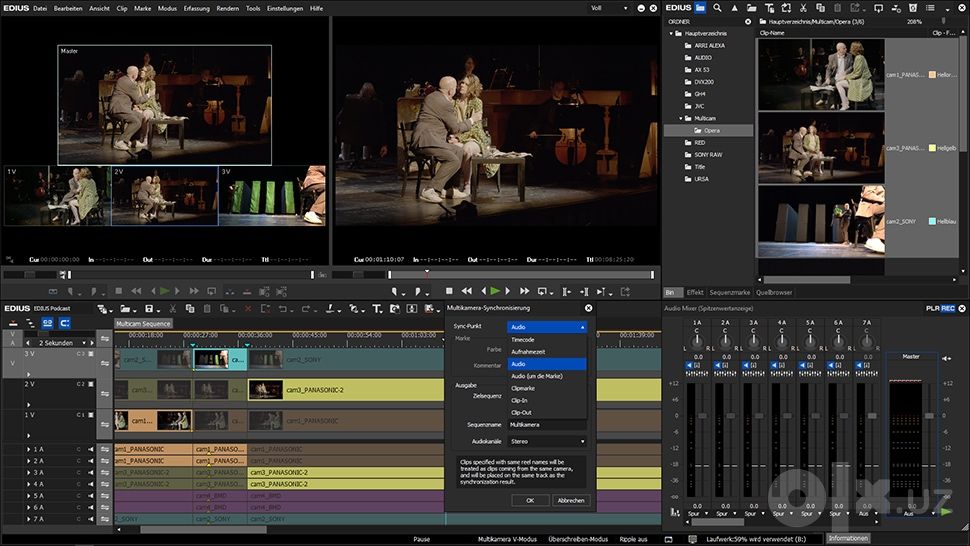
Task: Toggle group/link mode blue button
Action: pos(48,323)
